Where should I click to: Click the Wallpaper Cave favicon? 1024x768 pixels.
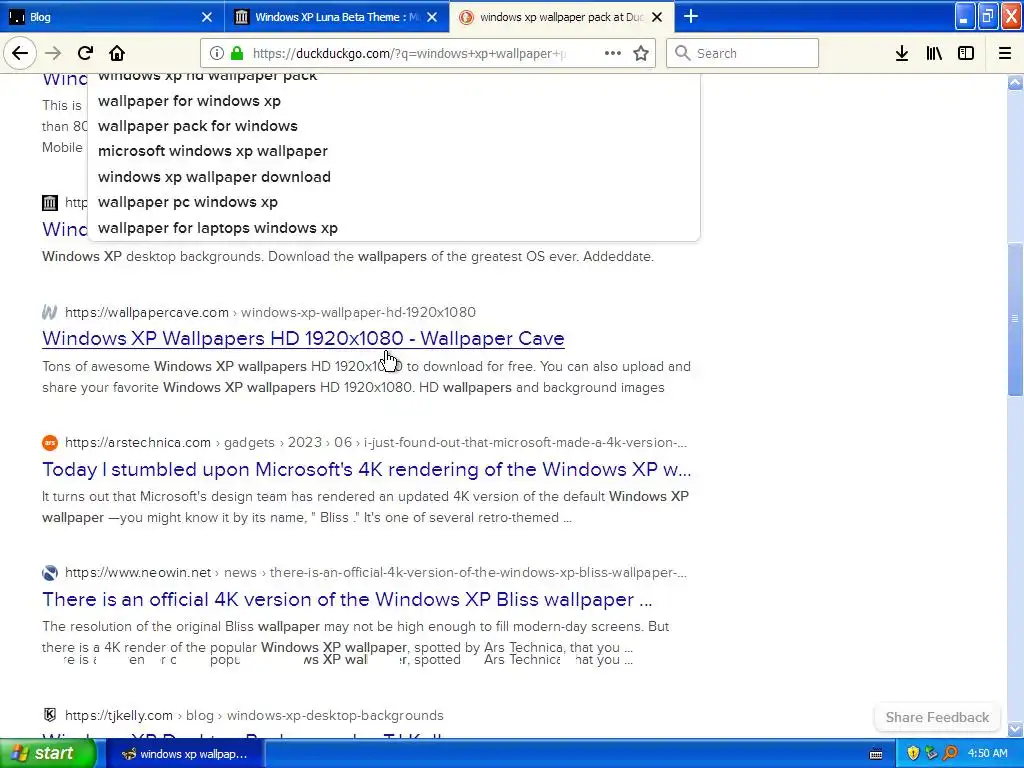coord(50,312)
